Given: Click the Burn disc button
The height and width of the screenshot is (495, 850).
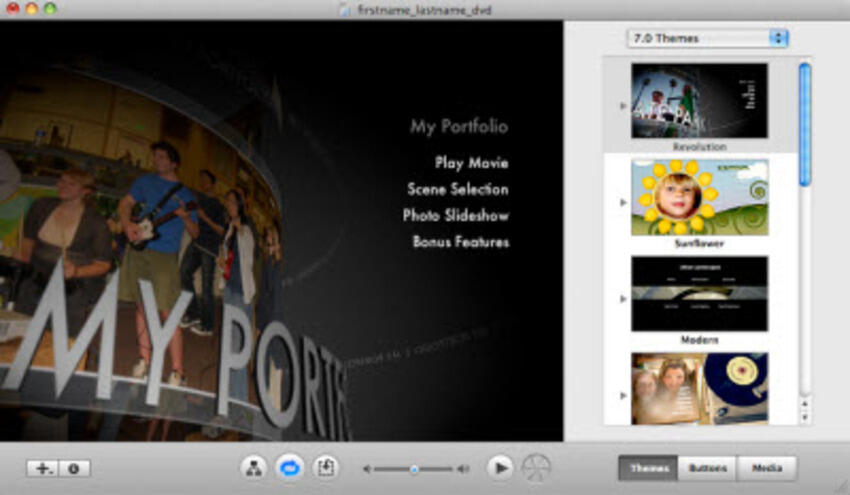Looking at the screenshot, I should click(536, 468).
